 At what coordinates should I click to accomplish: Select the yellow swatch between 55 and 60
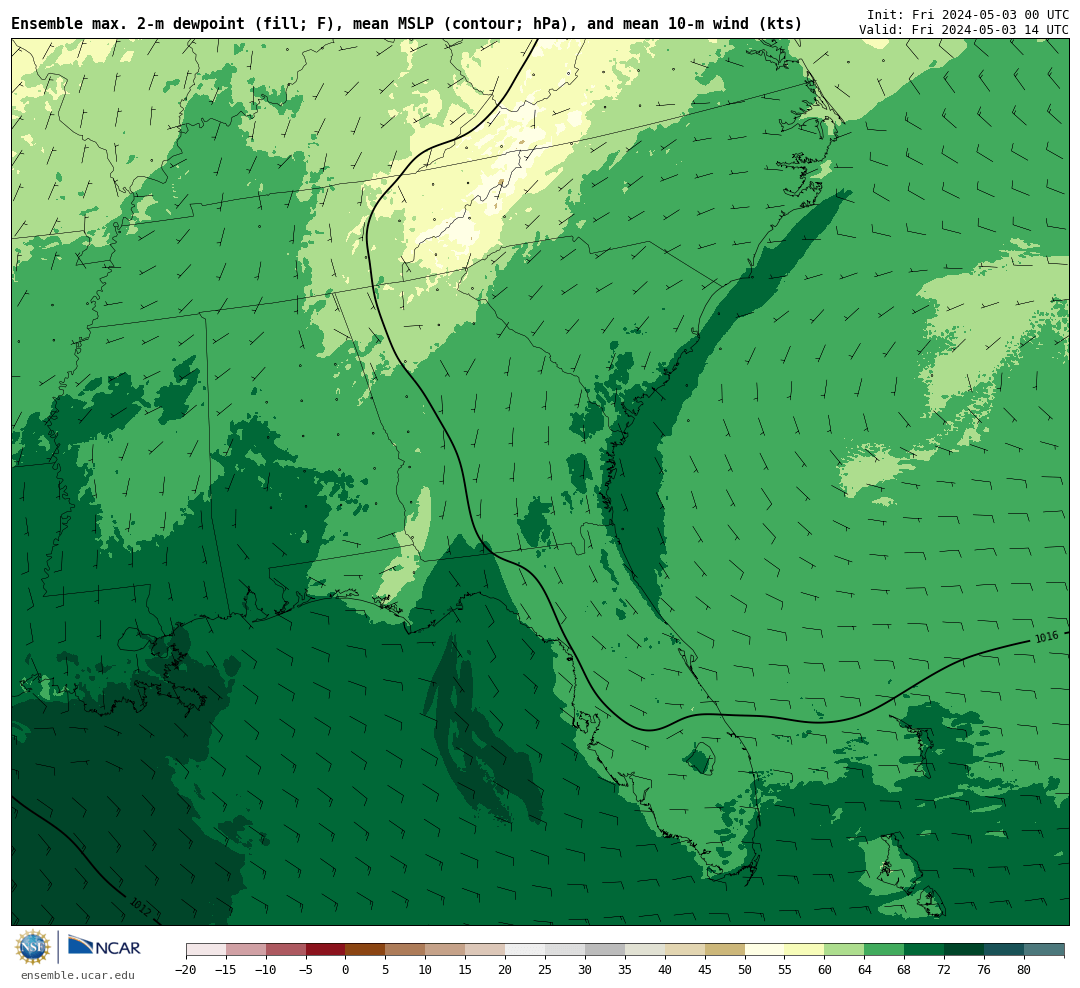pyautogui.click(x=805, y=950)
